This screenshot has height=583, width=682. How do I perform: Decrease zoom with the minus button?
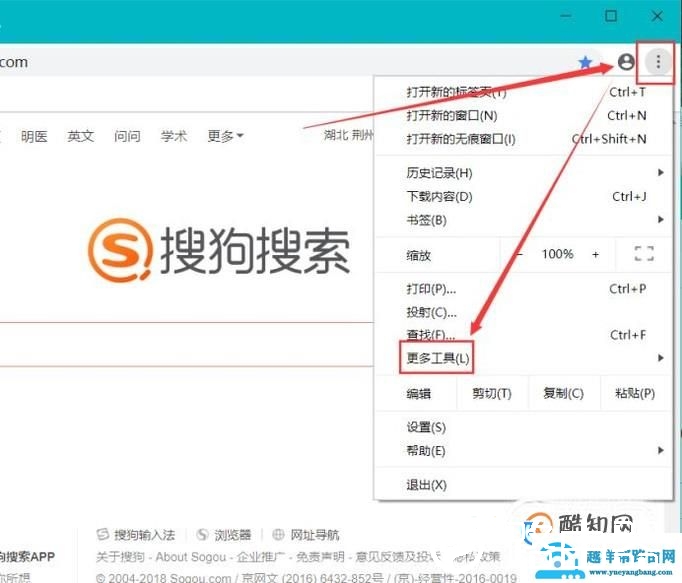click(x=519, y=254)
